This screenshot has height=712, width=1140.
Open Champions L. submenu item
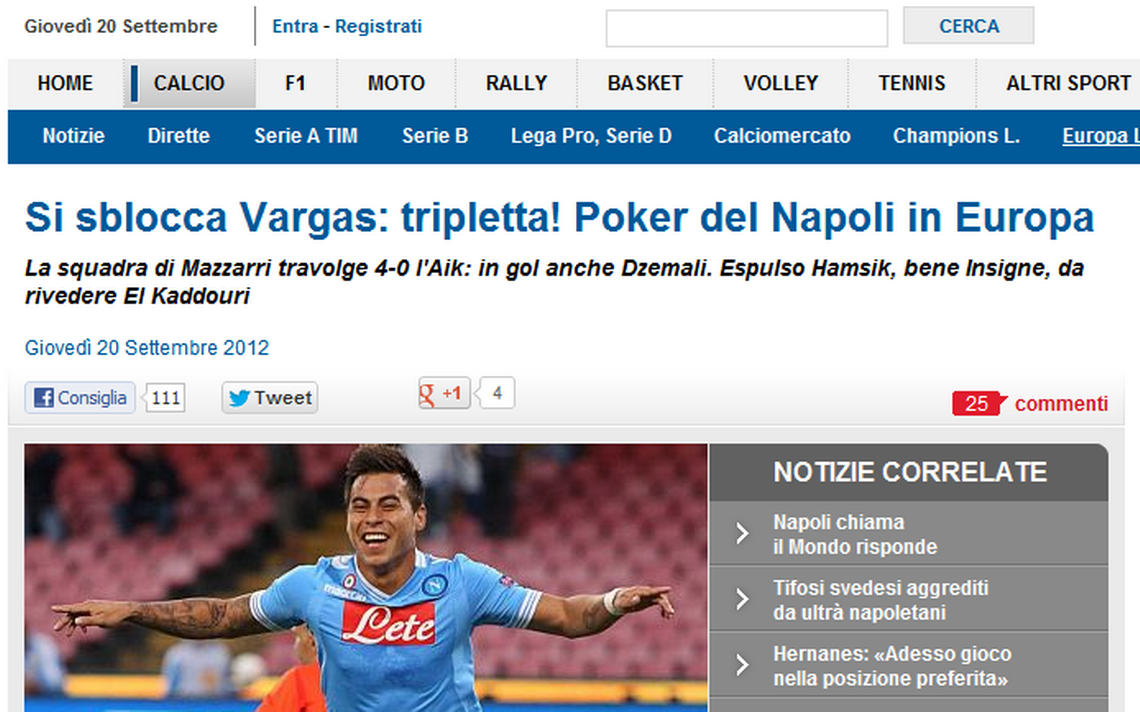coord(956,136)
